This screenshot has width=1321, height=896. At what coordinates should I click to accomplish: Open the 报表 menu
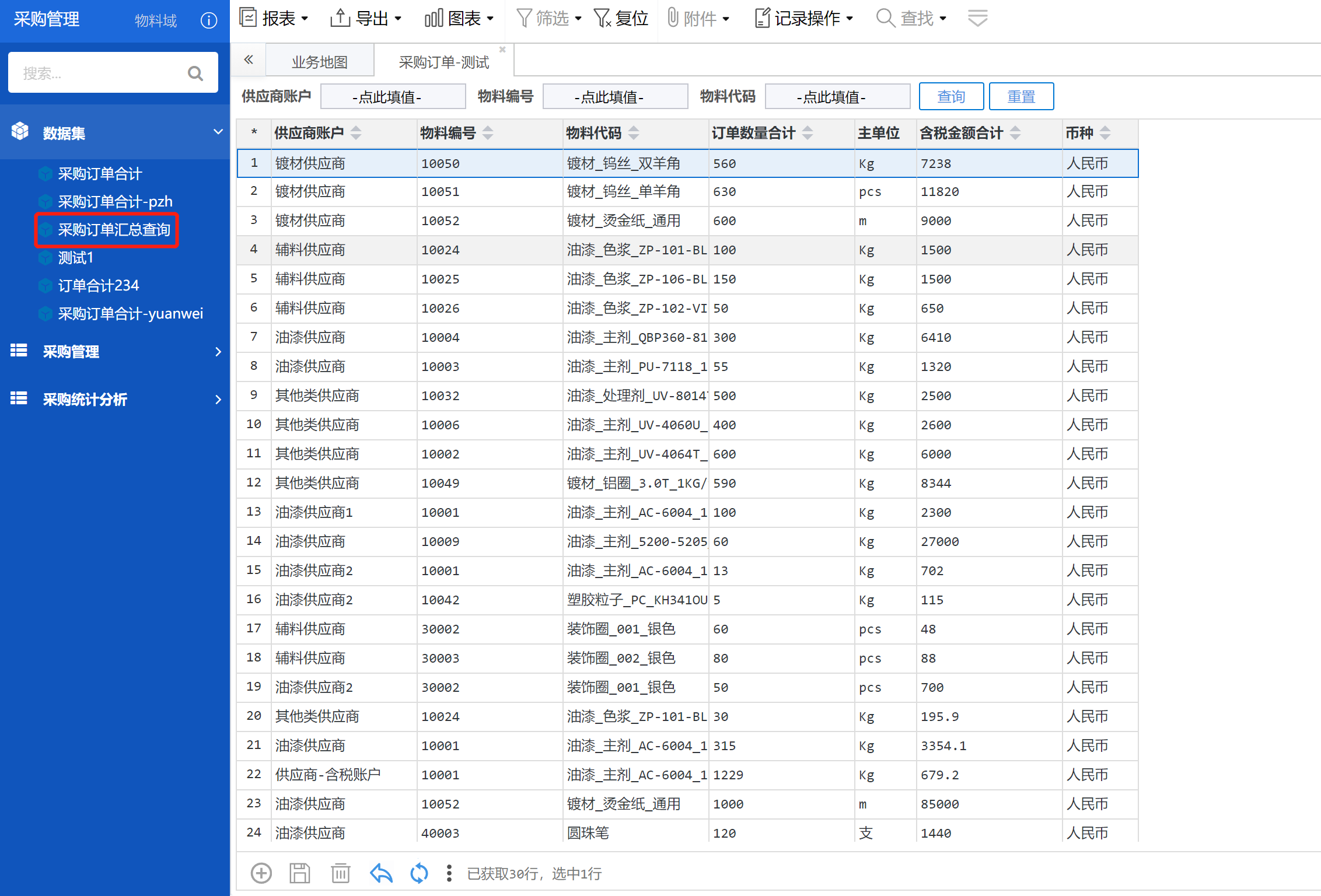click(x=274, y=18)
